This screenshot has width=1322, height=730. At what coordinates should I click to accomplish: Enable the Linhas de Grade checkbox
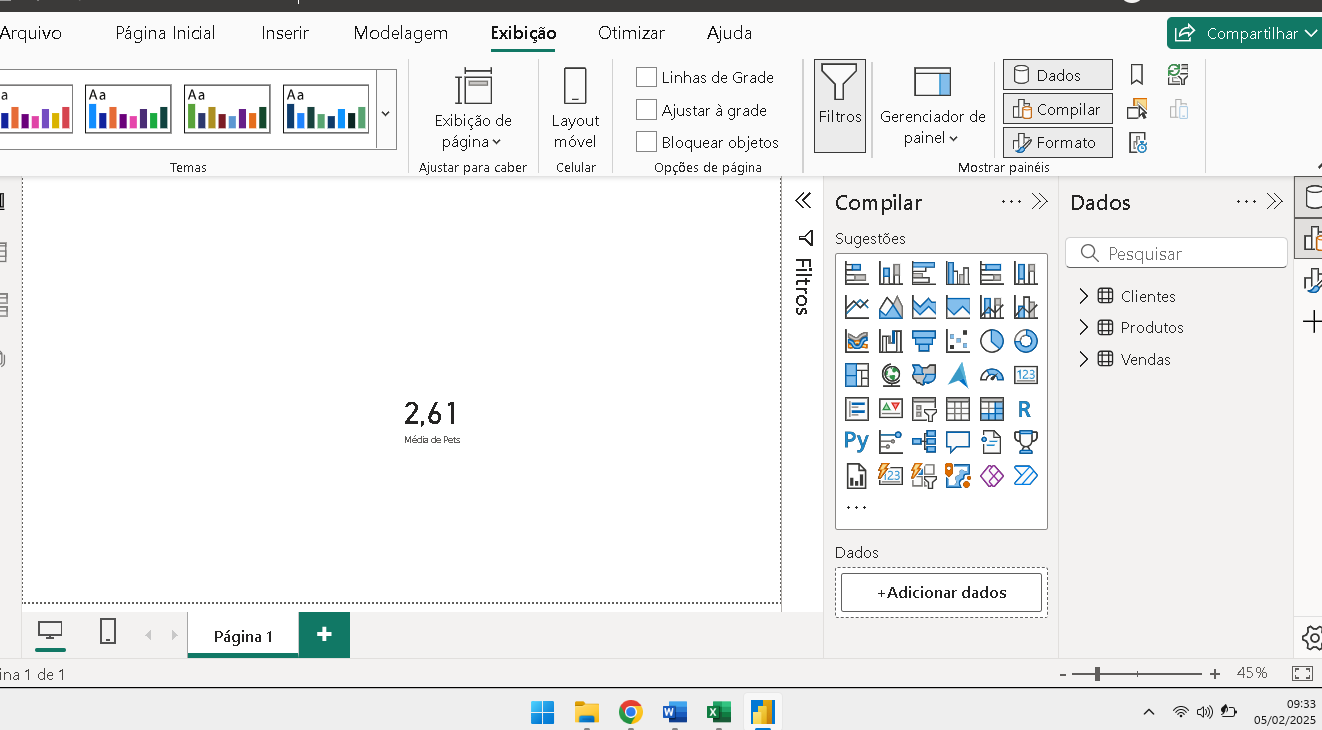[646, 77]
